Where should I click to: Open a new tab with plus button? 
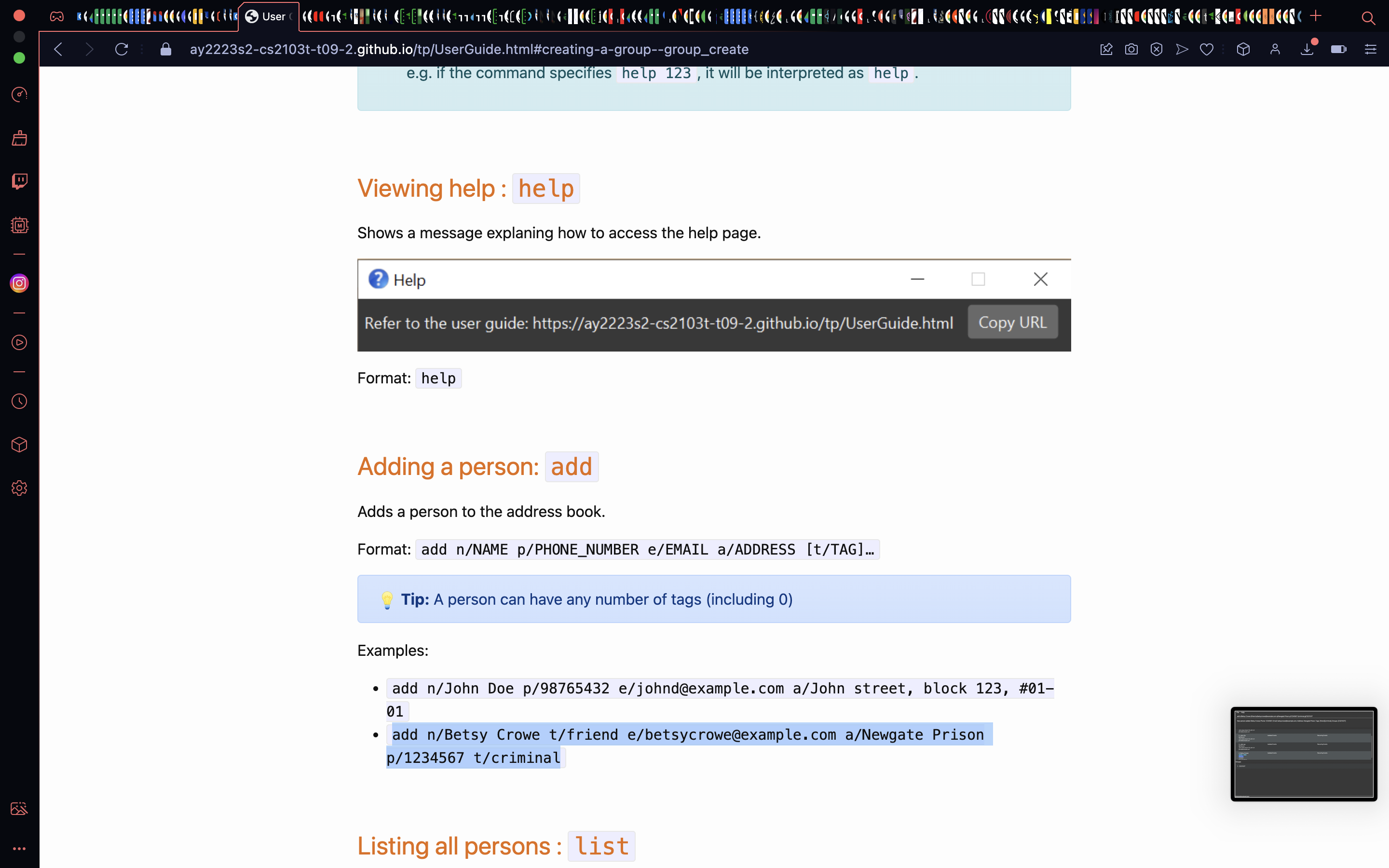tap(1316, 17)
